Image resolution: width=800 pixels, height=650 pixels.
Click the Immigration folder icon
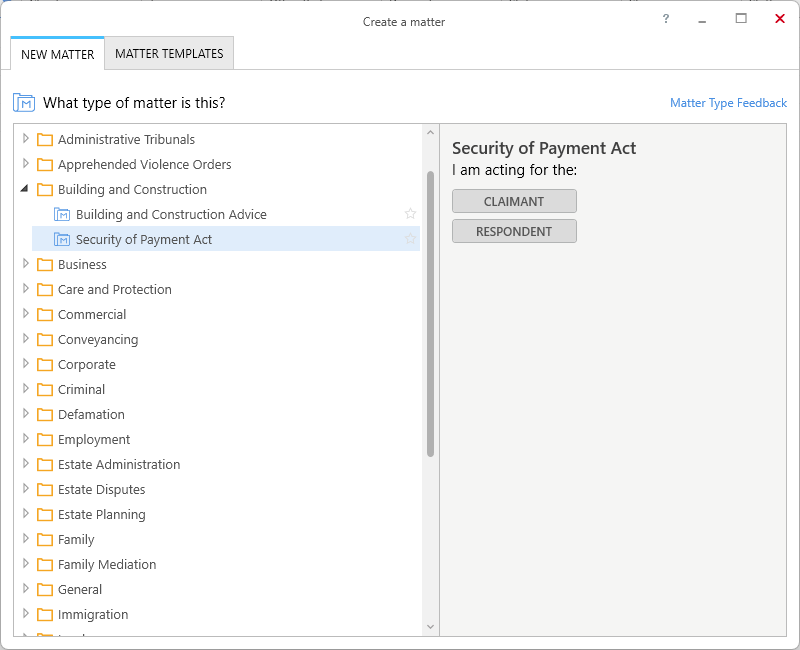[x=45, y=614]
